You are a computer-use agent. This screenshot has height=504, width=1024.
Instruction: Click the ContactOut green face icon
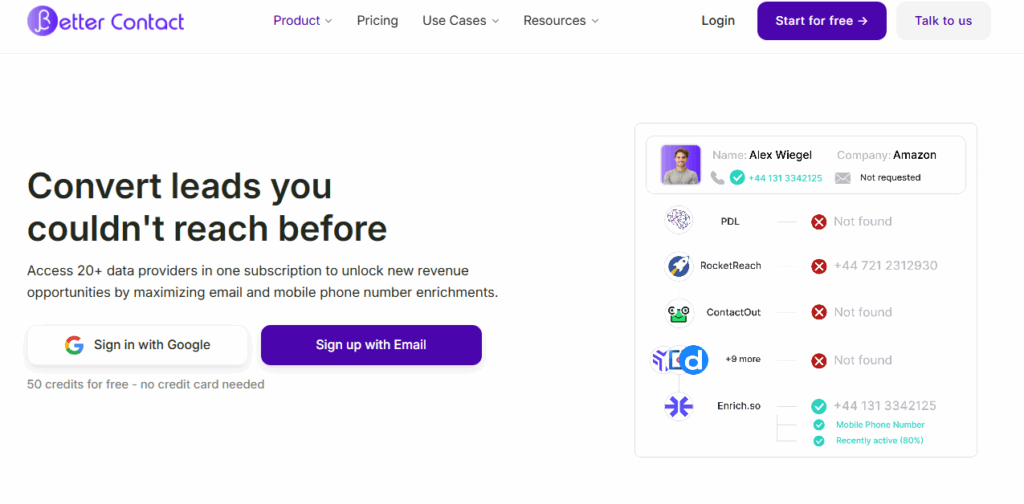679,313
